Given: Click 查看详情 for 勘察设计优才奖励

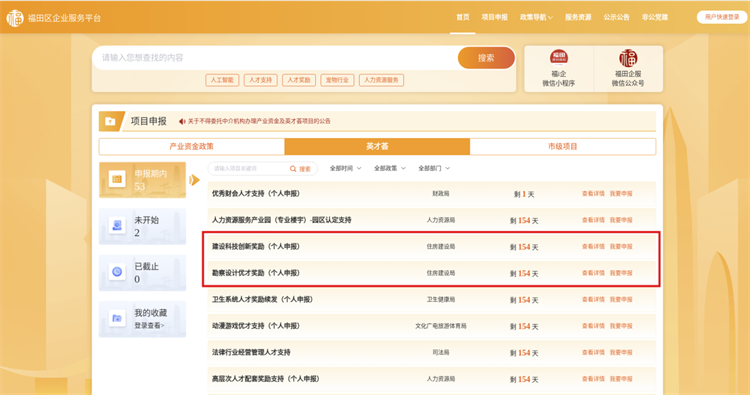Looking at the screenshot, I should click(593, 273).
